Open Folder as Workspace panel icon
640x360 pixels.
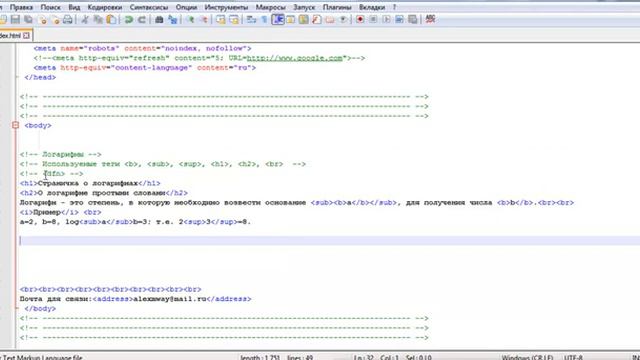point(330,19)
